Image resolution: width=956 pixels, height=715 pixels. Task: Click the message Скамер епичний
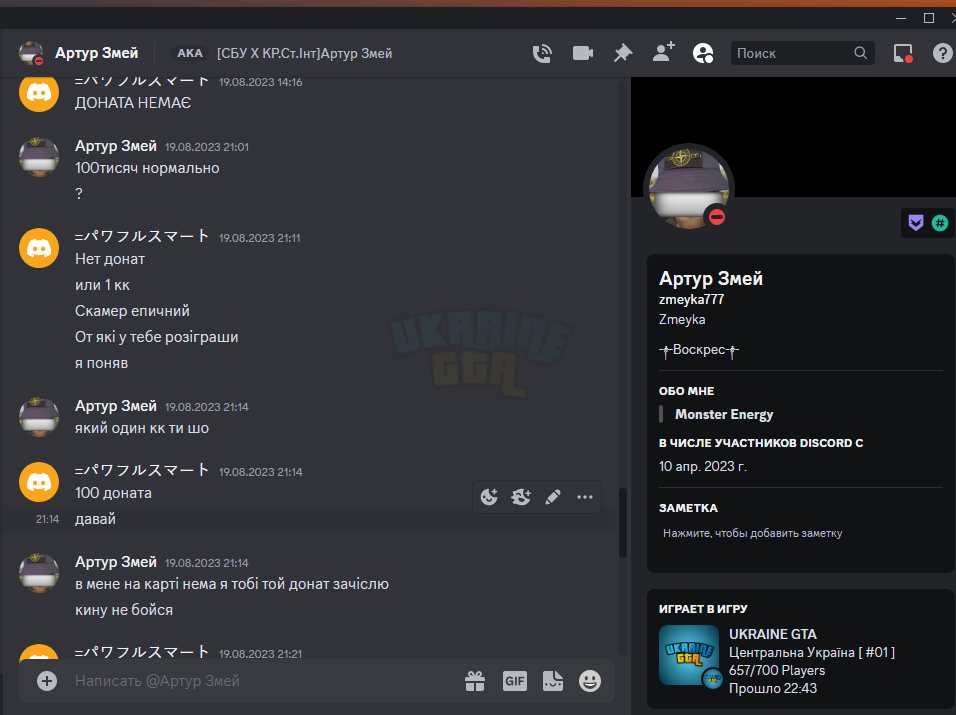[x=132, y=311]
